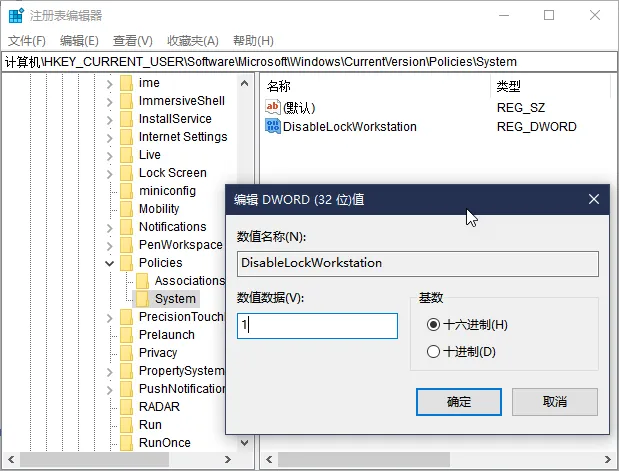Select the DisableLockWorkstation value name
The image size is (619, 471).
(x=350, y=127)
